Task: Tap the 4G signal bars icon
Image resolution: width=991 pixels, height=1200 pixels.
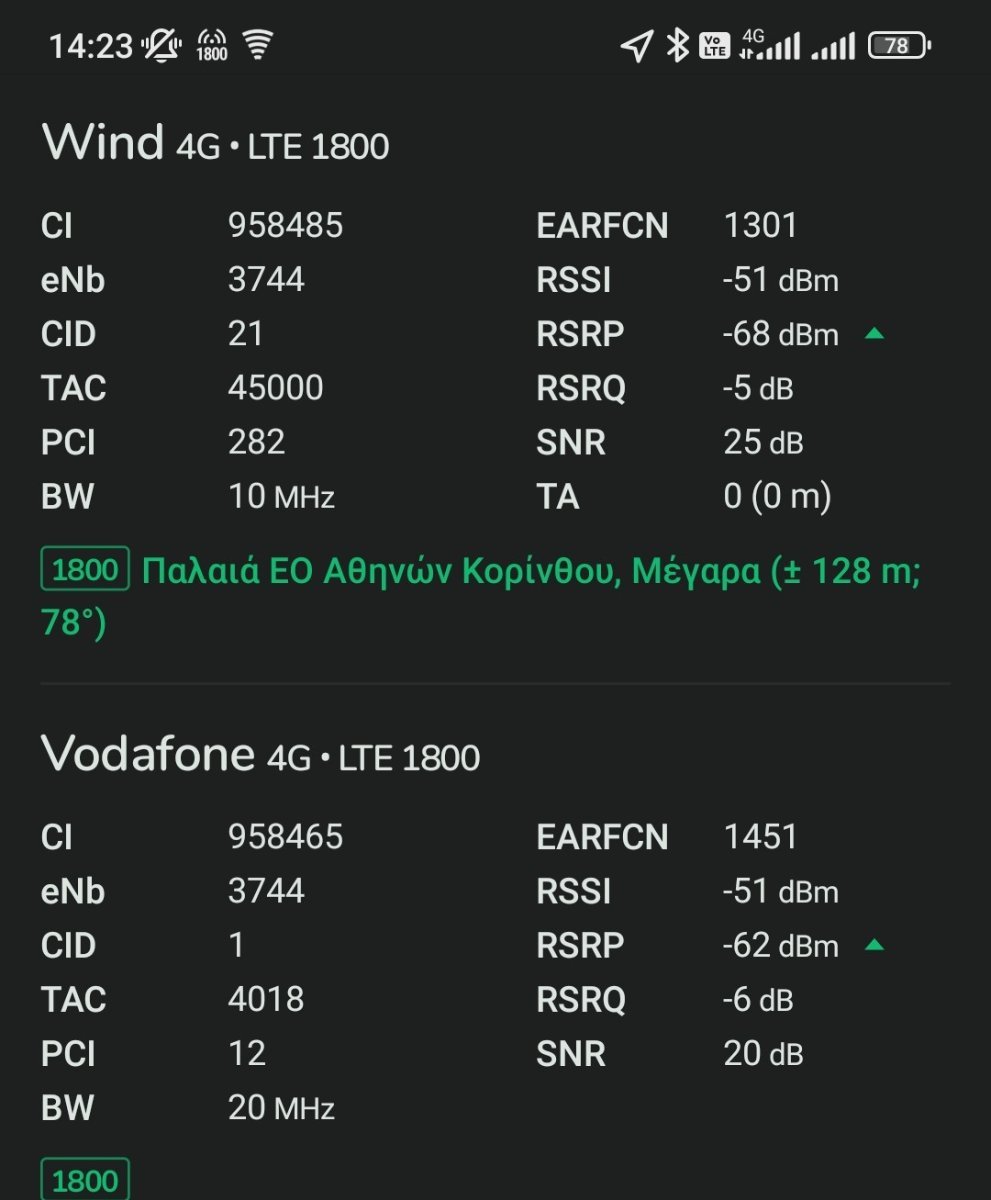Action: tap(770, 45)
